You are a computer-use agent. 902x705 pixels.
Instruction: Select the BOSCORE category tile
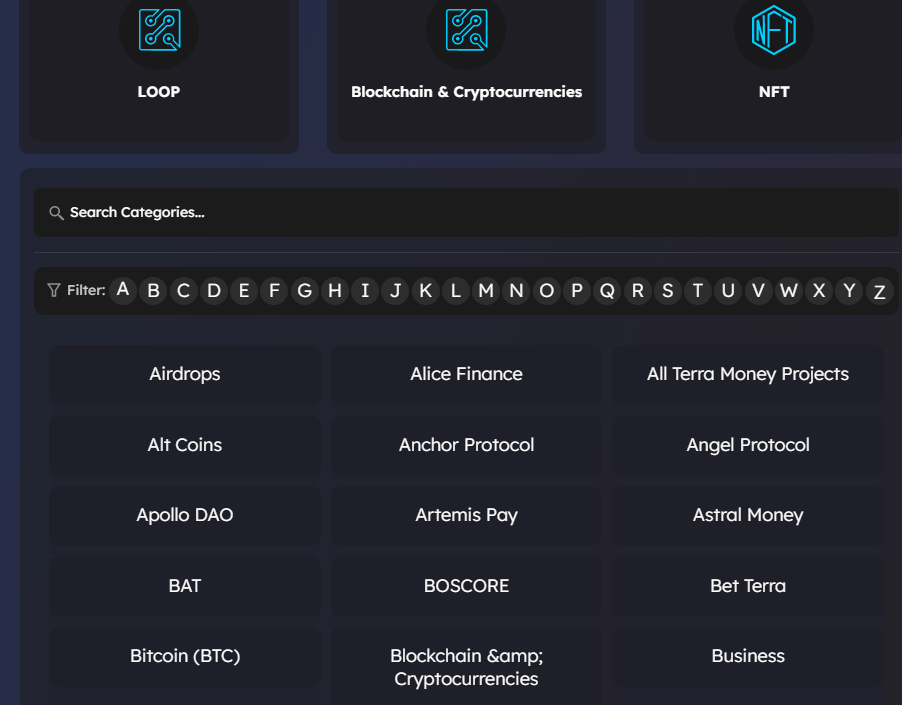pos(467,586)
